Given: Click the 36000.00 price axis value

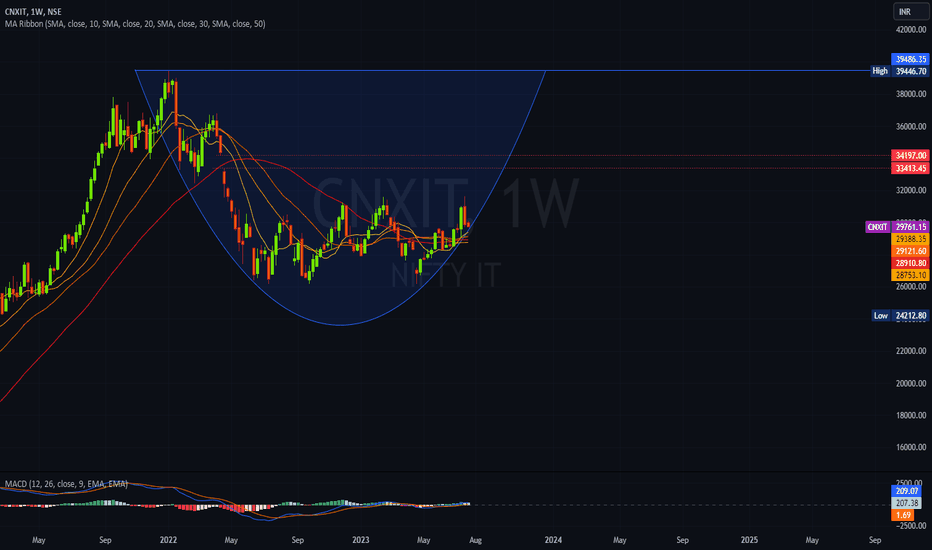Looking at the screenshot, I should click(911, 126).
